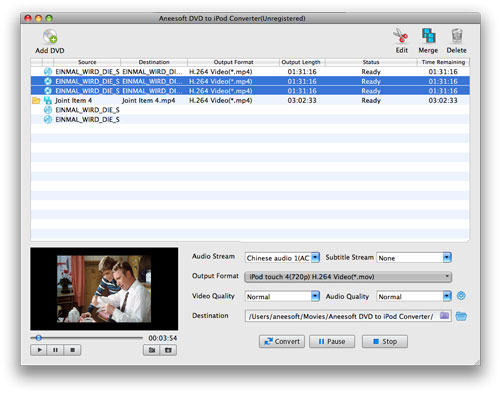The height and width of the screenshot is (393, 500).
Task: Browse for destination folder icon
Action: [x=444, y=315]
